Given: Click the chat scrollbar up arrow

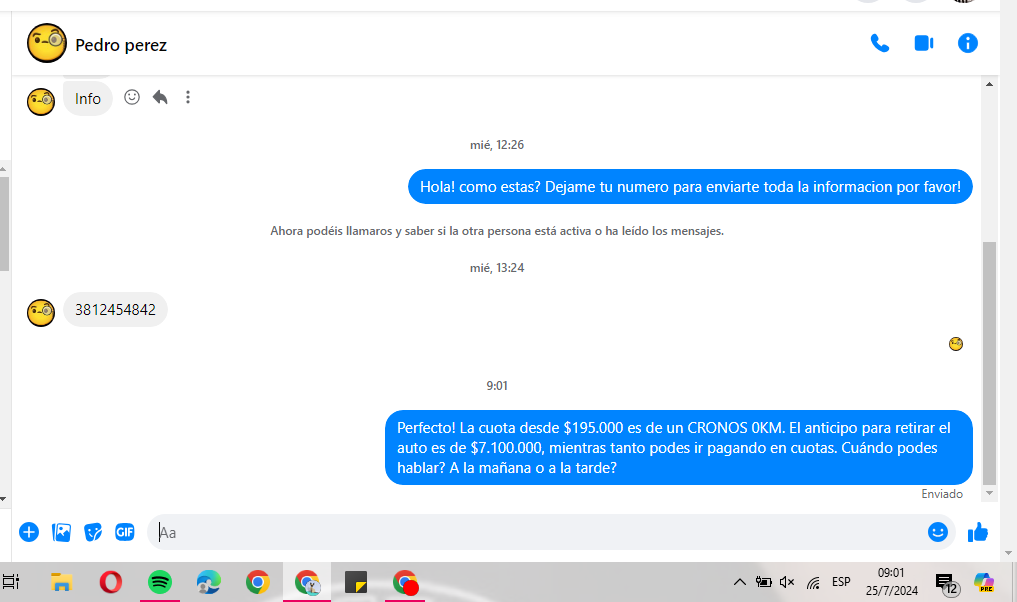Looking at the screenshot, I should [989, 84].
